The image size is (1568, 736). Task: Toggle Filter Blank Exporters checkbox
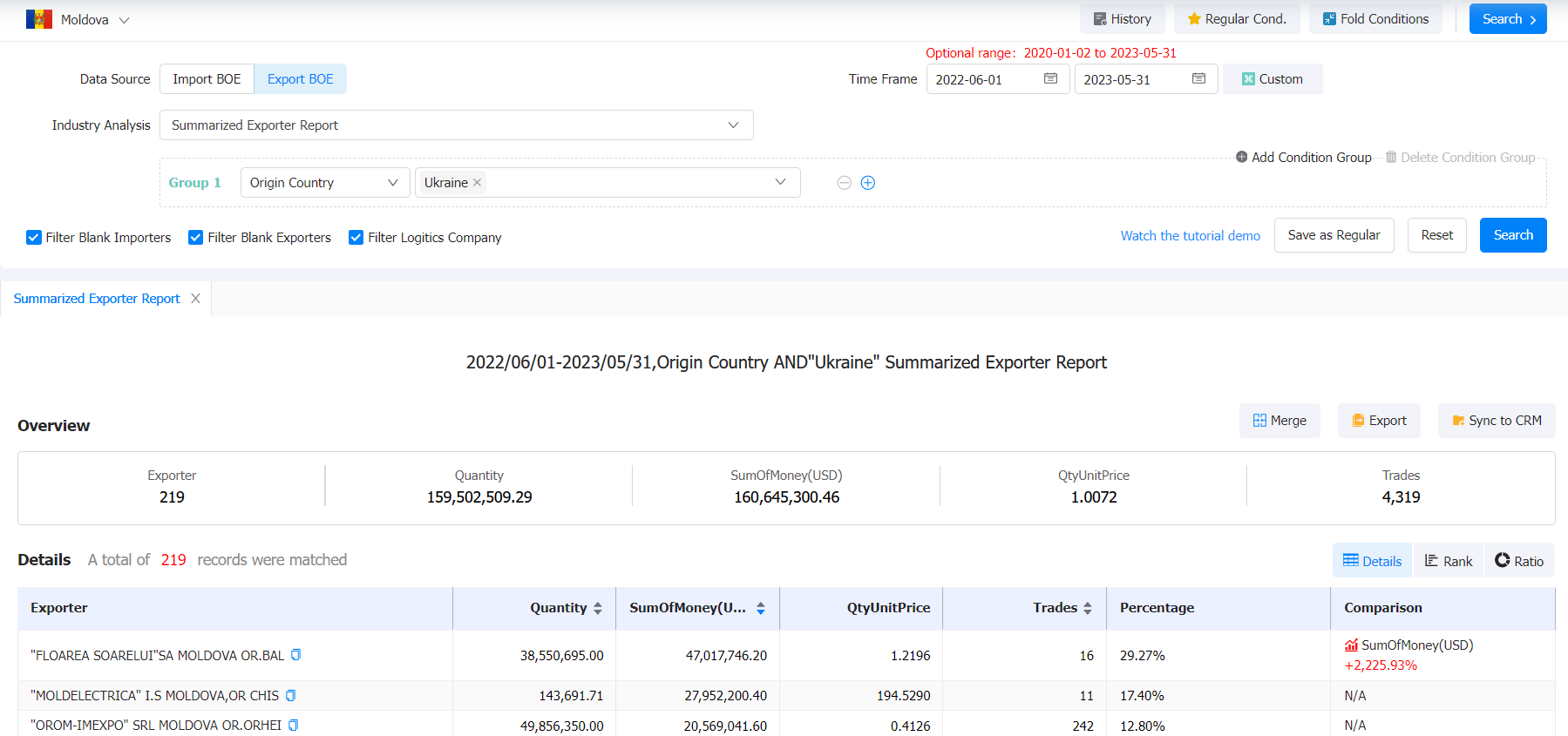pos(196,238)
